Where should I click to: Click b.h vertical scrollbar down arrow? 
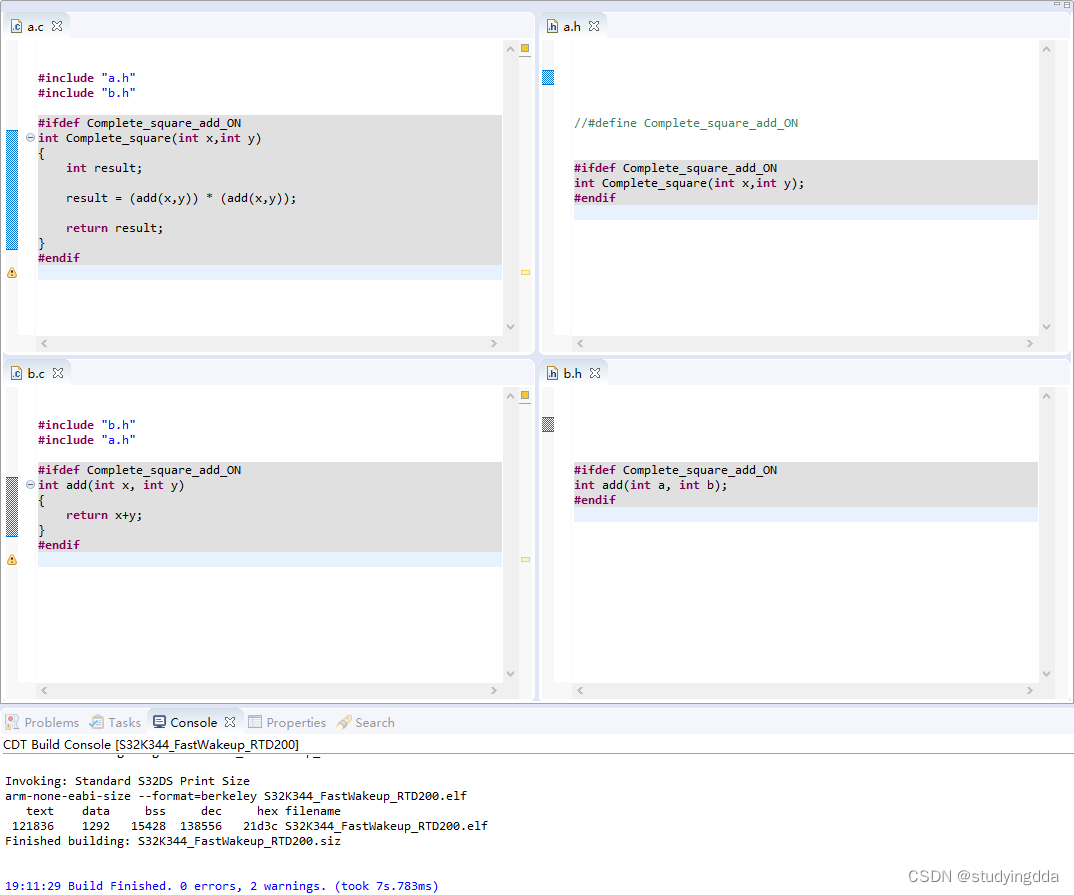pyautogui.click(x=1046, y=674)
